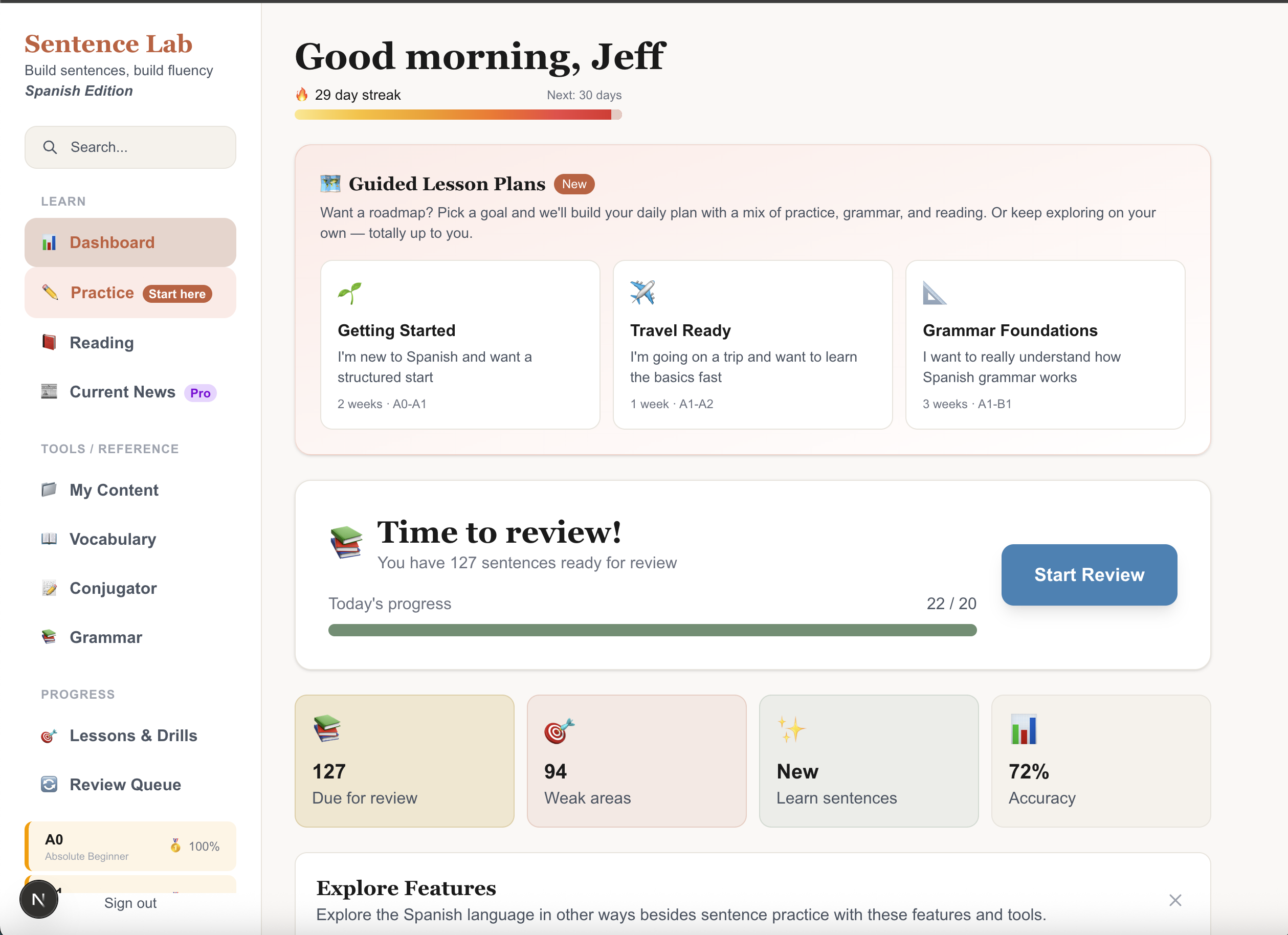
Task: Click the A0 level medal icon
Action: pos(176,846)
